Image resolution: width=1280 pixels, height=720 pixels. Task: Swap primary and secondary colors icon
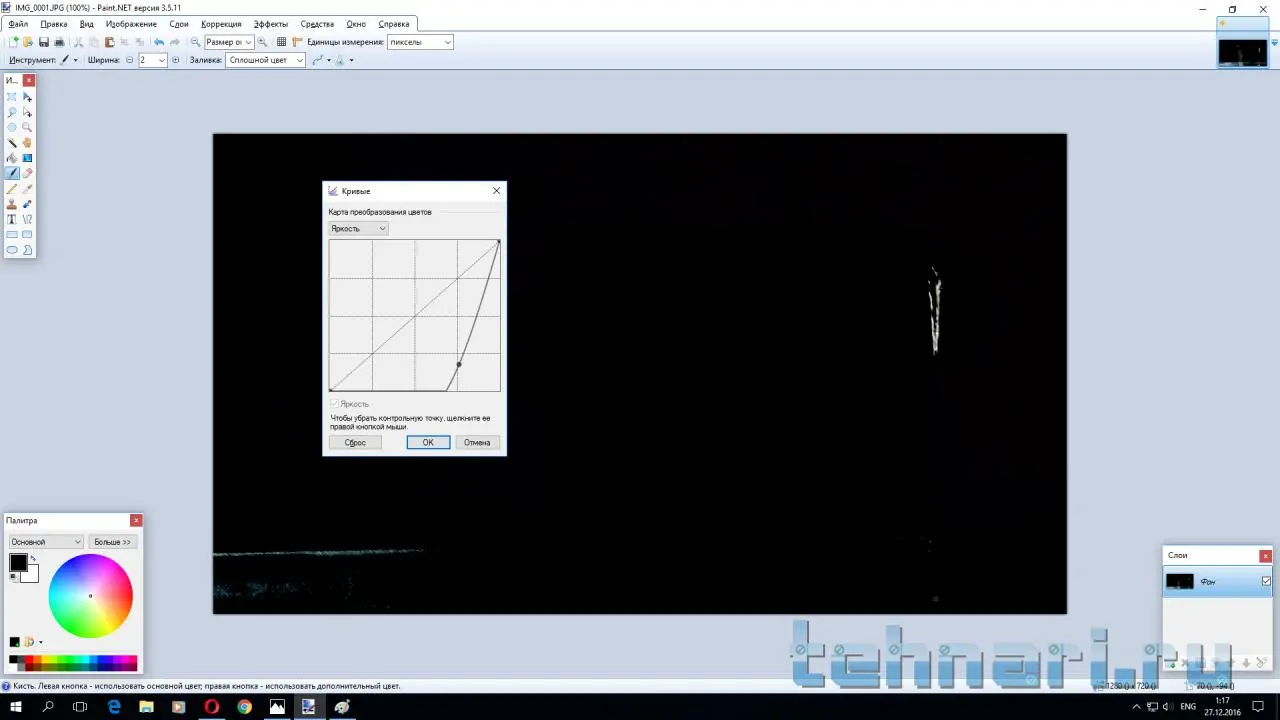tap(32, 558)
